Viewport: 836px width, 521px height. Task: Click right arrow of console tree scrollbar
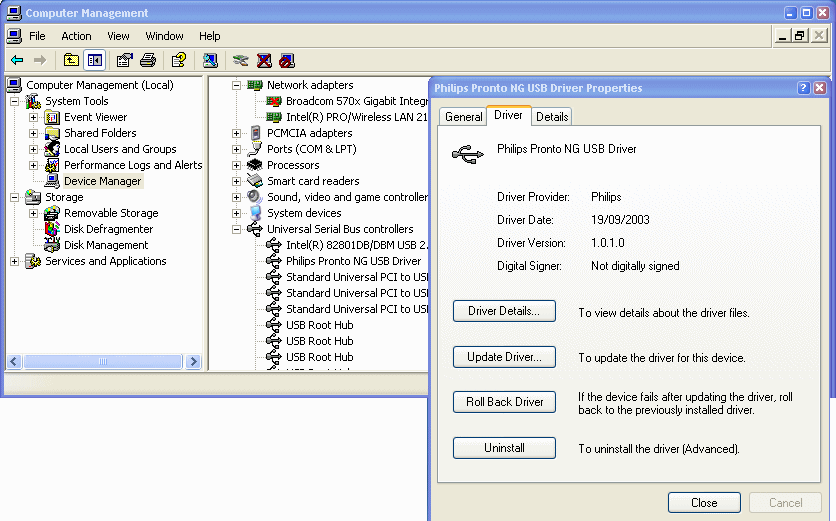click(194, 362)
